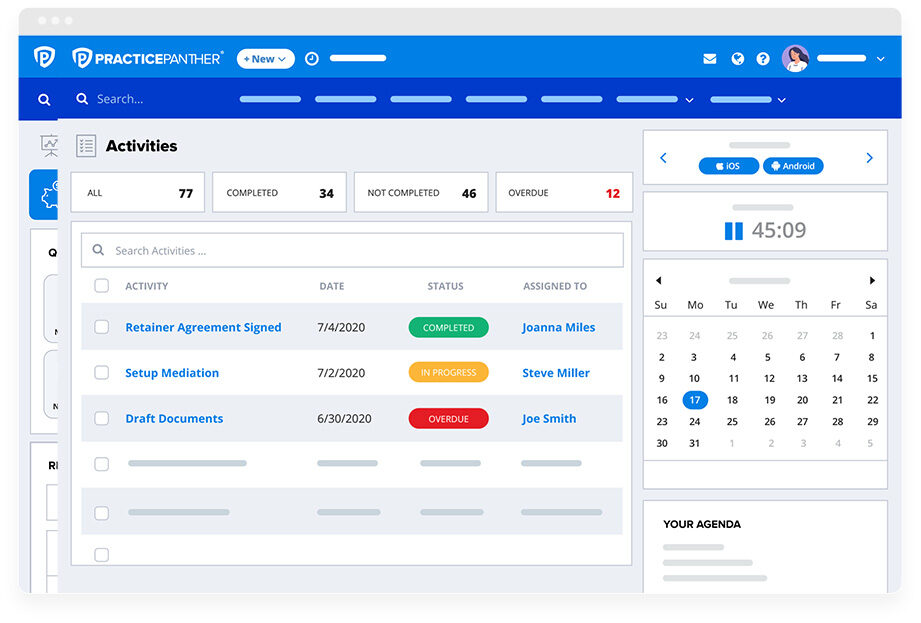Show the All 77 activities filter
Viewport: 921px width, 623px height.
click(137, 193)
